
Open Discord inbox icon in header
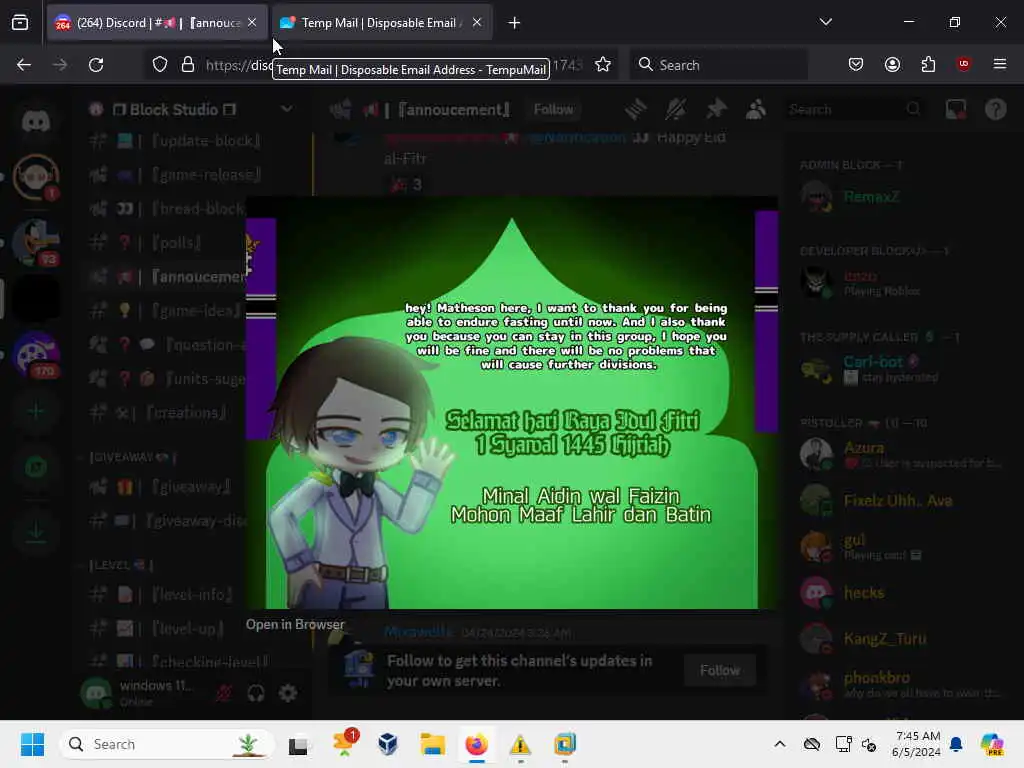coord(956,109)
